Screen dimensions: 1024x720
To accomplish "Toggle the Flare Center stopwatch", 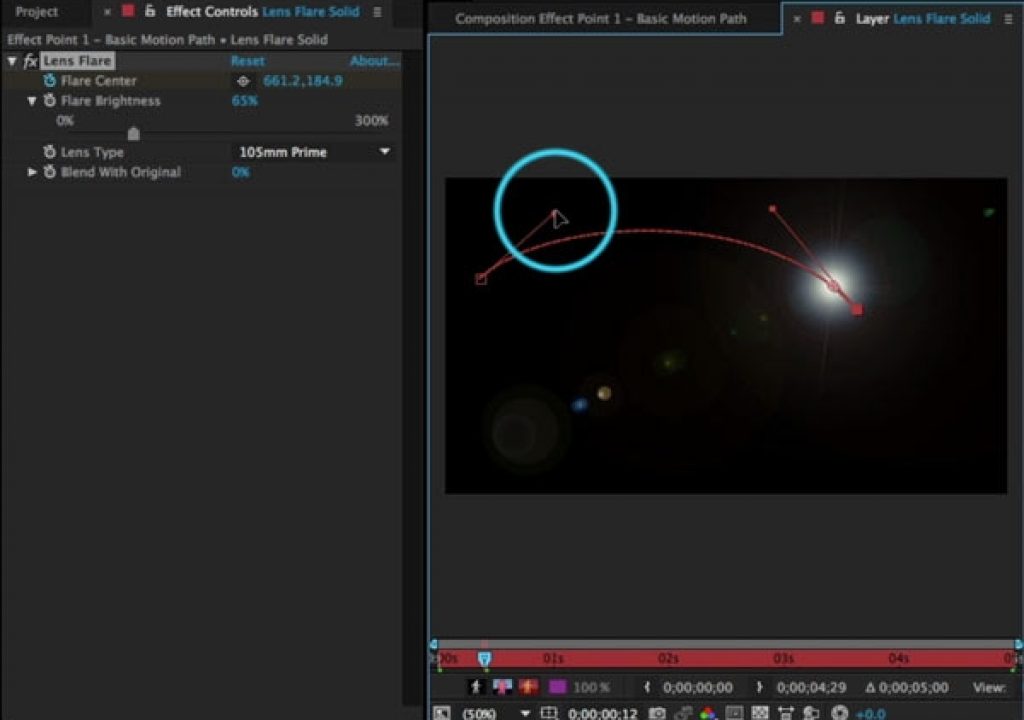I will (50, 81).
